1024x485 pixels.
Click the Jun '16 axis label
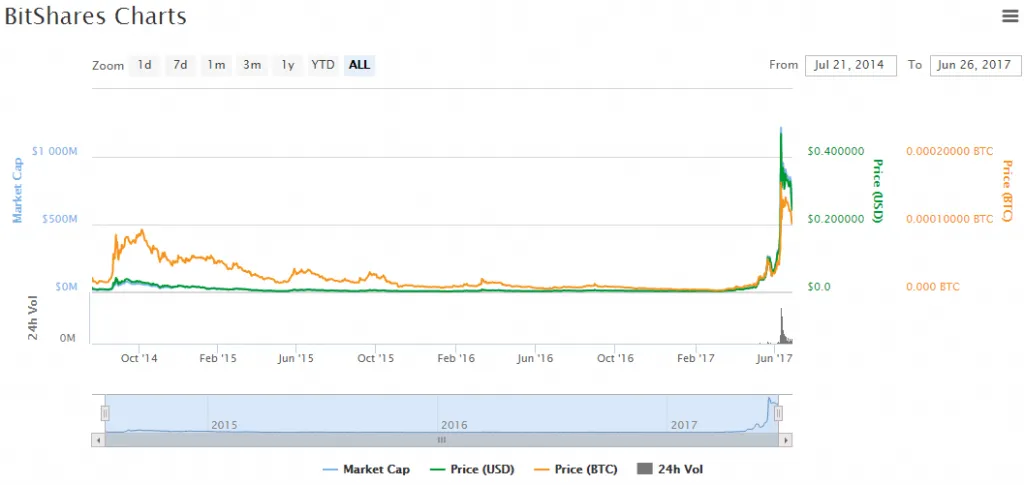pyautogui.click(x=535, y=358)
